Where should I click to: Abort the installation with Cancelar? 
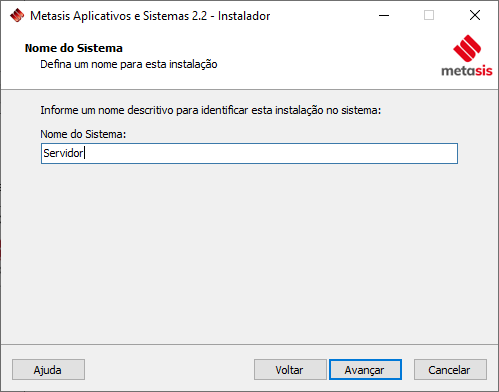coord(450,369)
